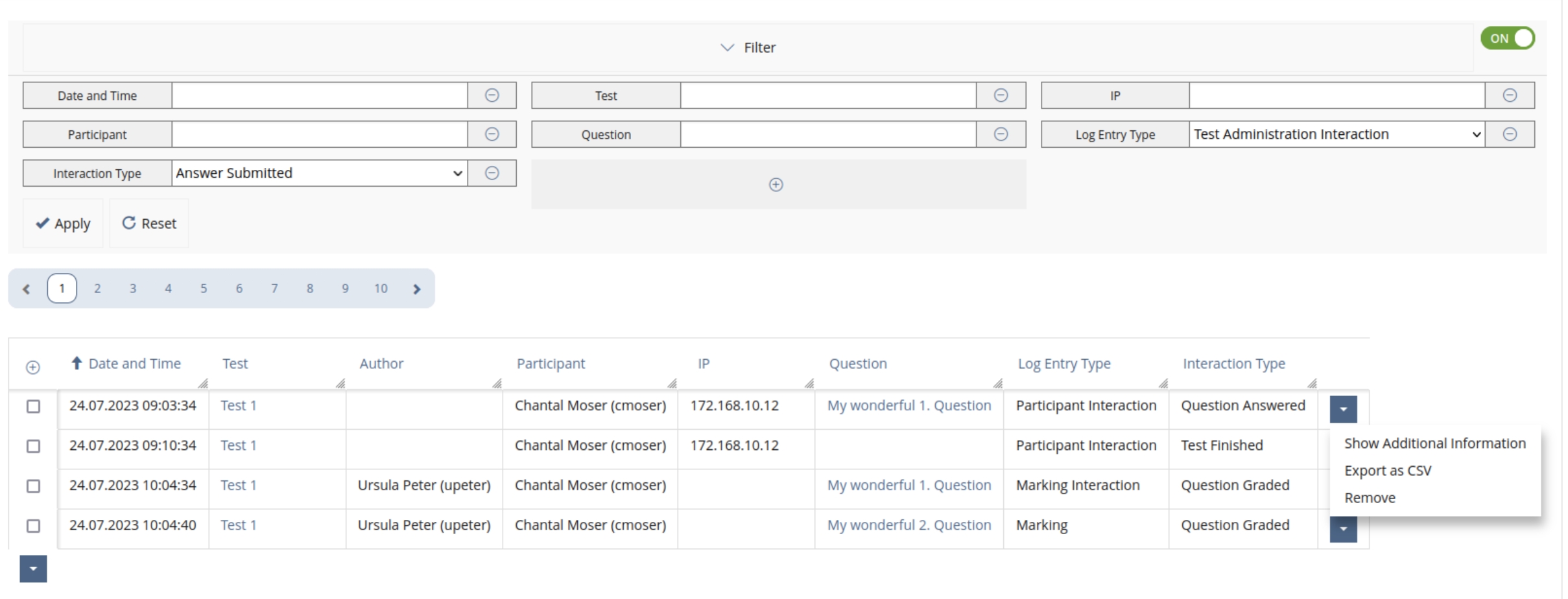Check the checkbox of the first log row
1568x599 pixels.
33,406
